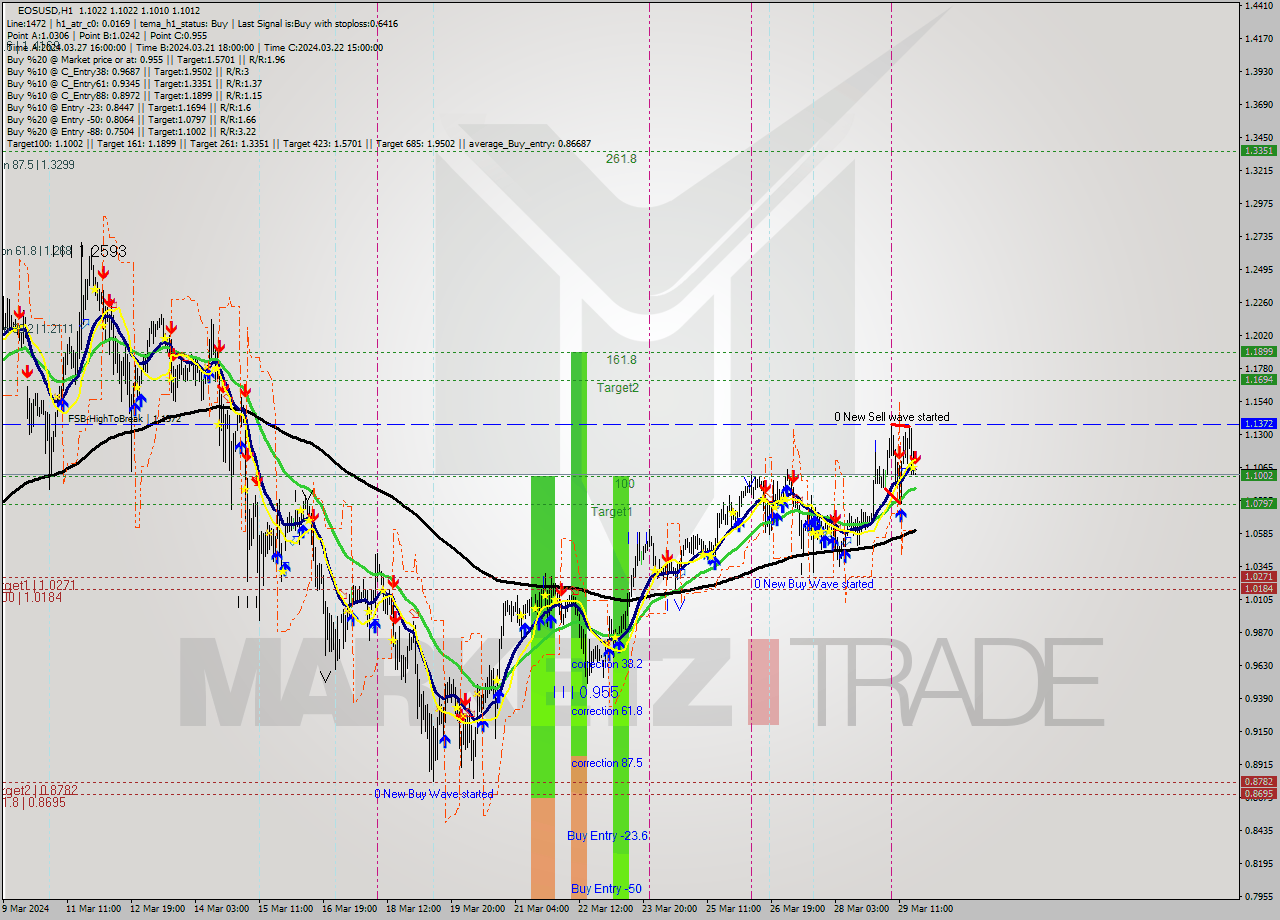Click the 'I I I 0.955' point label

586,692
